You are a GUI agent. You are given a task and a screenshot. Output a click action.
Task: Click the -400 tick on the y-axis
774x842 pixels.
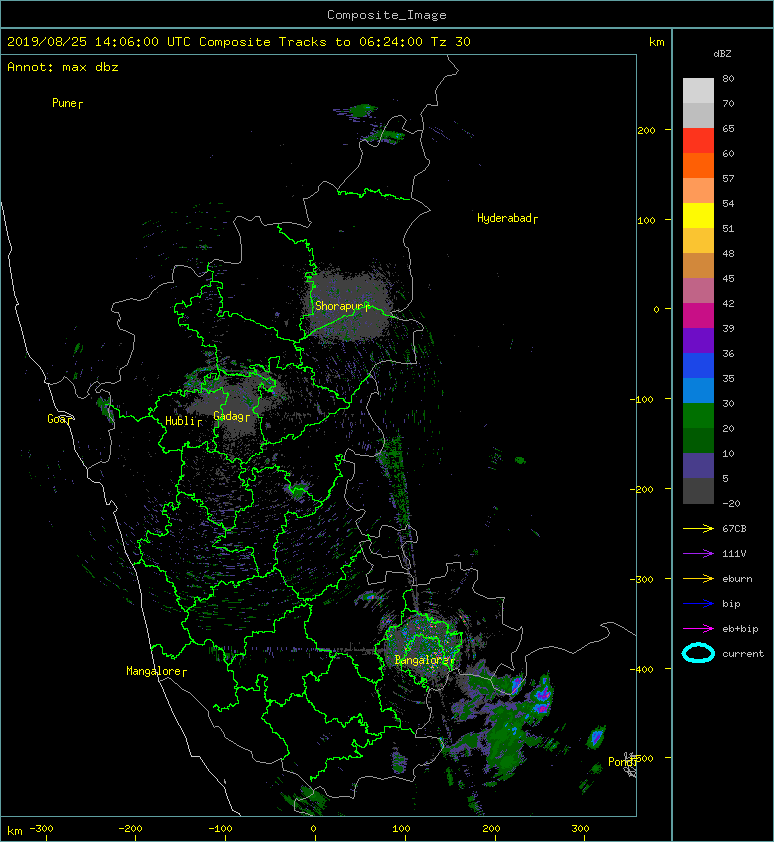coord(641,669)
